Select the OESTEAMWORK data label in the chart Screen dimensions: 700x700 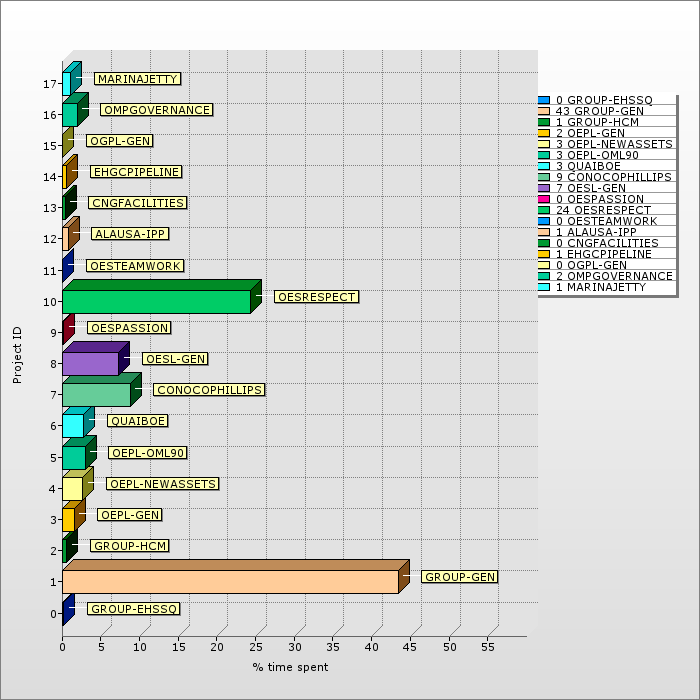(135, 266)
